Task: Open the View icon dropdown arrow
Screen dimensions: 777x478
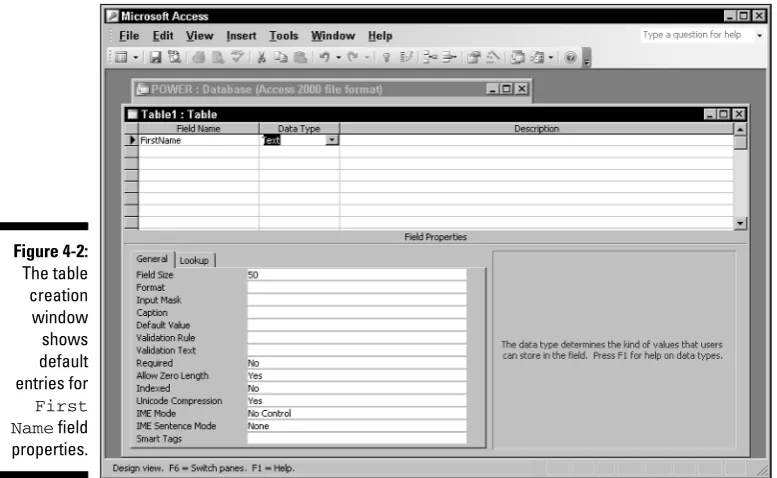Action: (x=135, y=57)
